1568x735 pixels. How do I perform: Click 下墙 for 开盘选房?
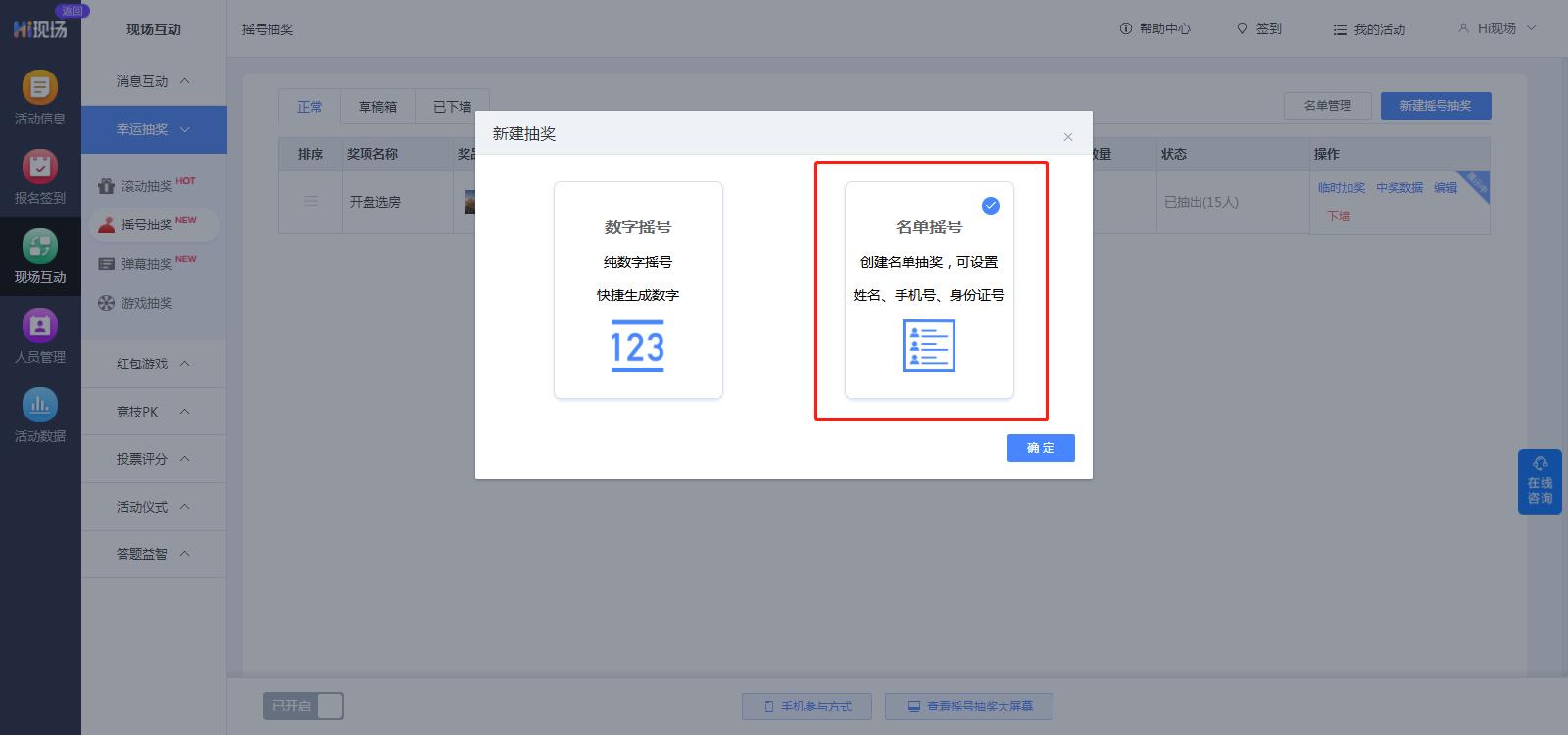pyautogui.click(x=1339, y=216)
